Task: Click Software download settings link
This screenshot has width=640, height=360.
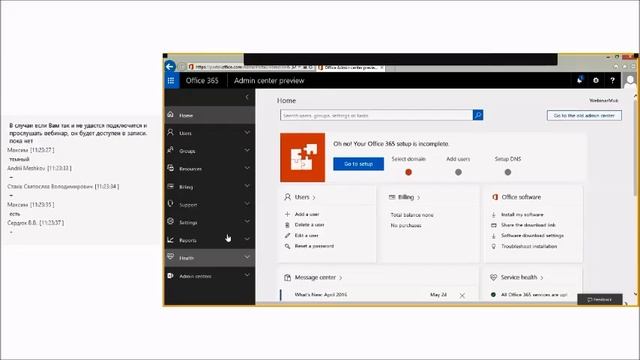Action: [x=532, y=236]
